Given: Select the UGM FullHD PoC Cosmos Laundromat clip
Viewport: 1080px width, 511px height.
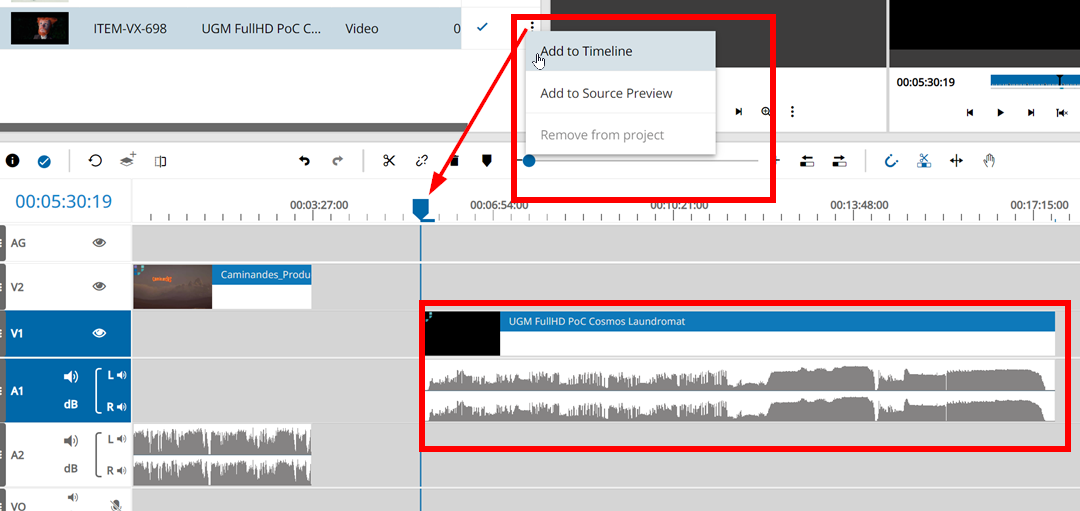Looking at the screenshot, I should 740,332.
